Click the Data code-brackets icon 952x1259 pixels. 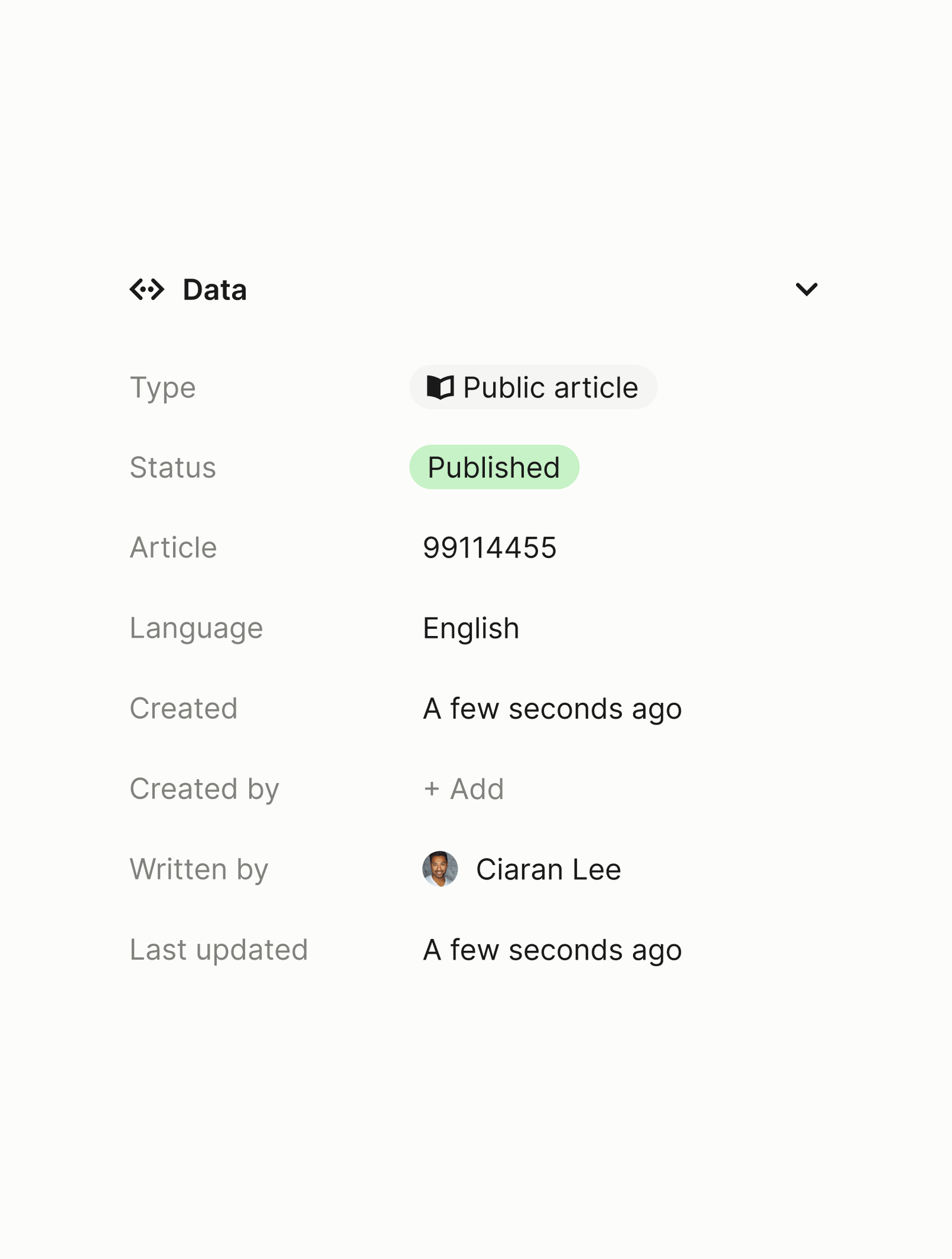[x=146, y=290]
